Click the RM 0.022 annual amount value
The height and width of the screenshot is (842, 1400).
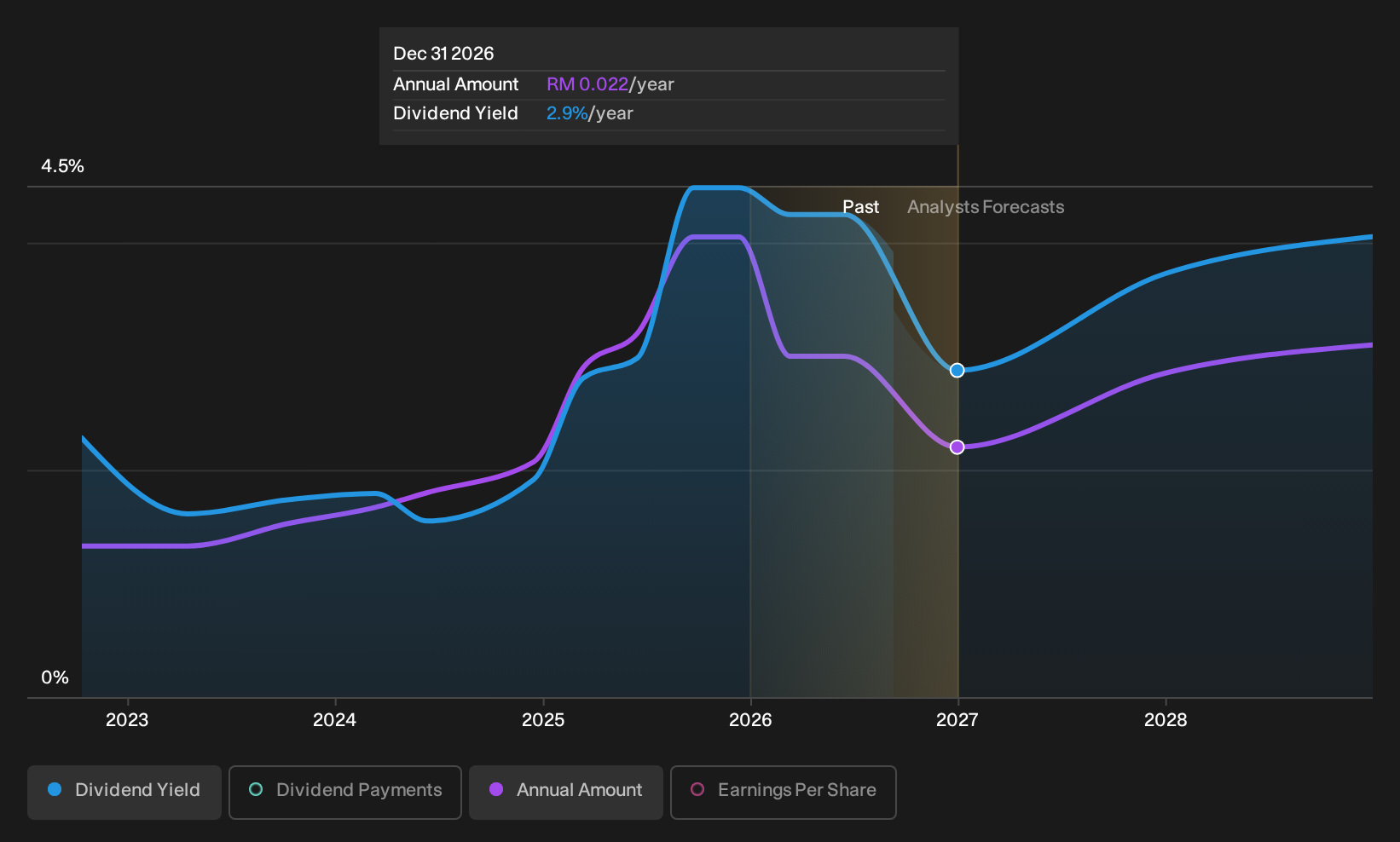coord(587,84)
